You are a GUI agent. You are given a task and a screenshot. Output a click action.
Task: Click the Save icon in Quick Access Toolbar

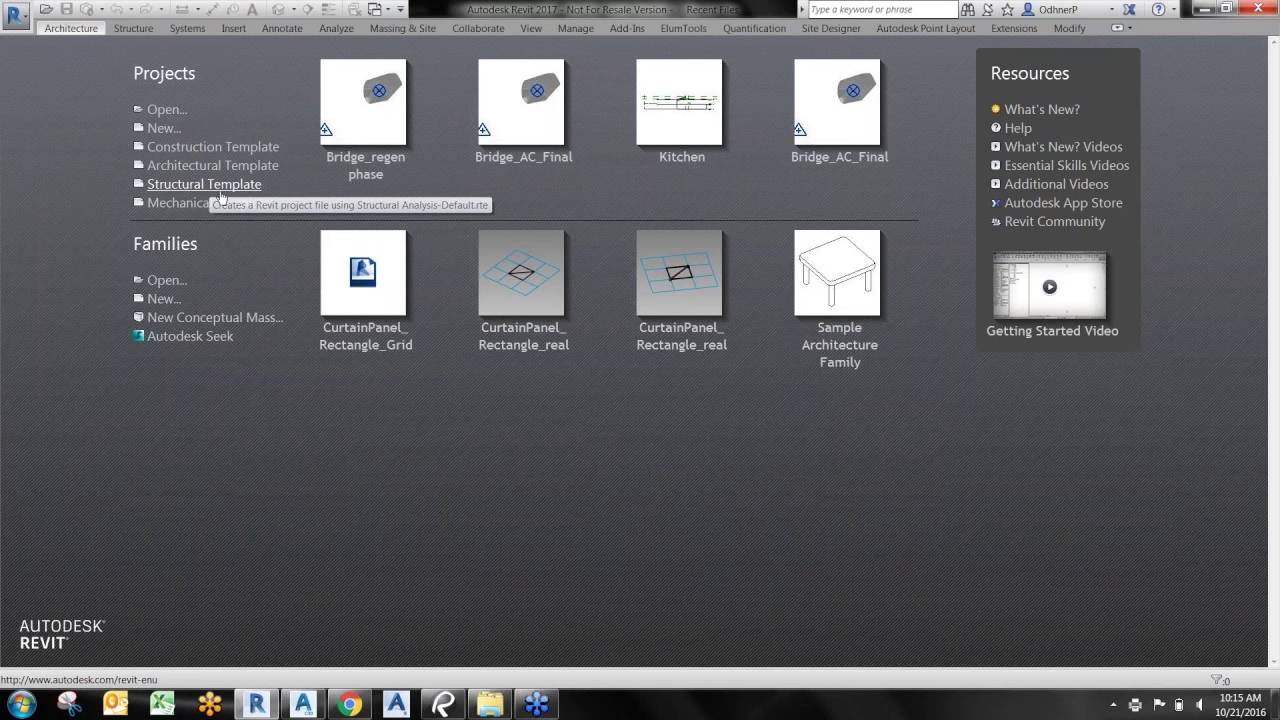[67, 9]
